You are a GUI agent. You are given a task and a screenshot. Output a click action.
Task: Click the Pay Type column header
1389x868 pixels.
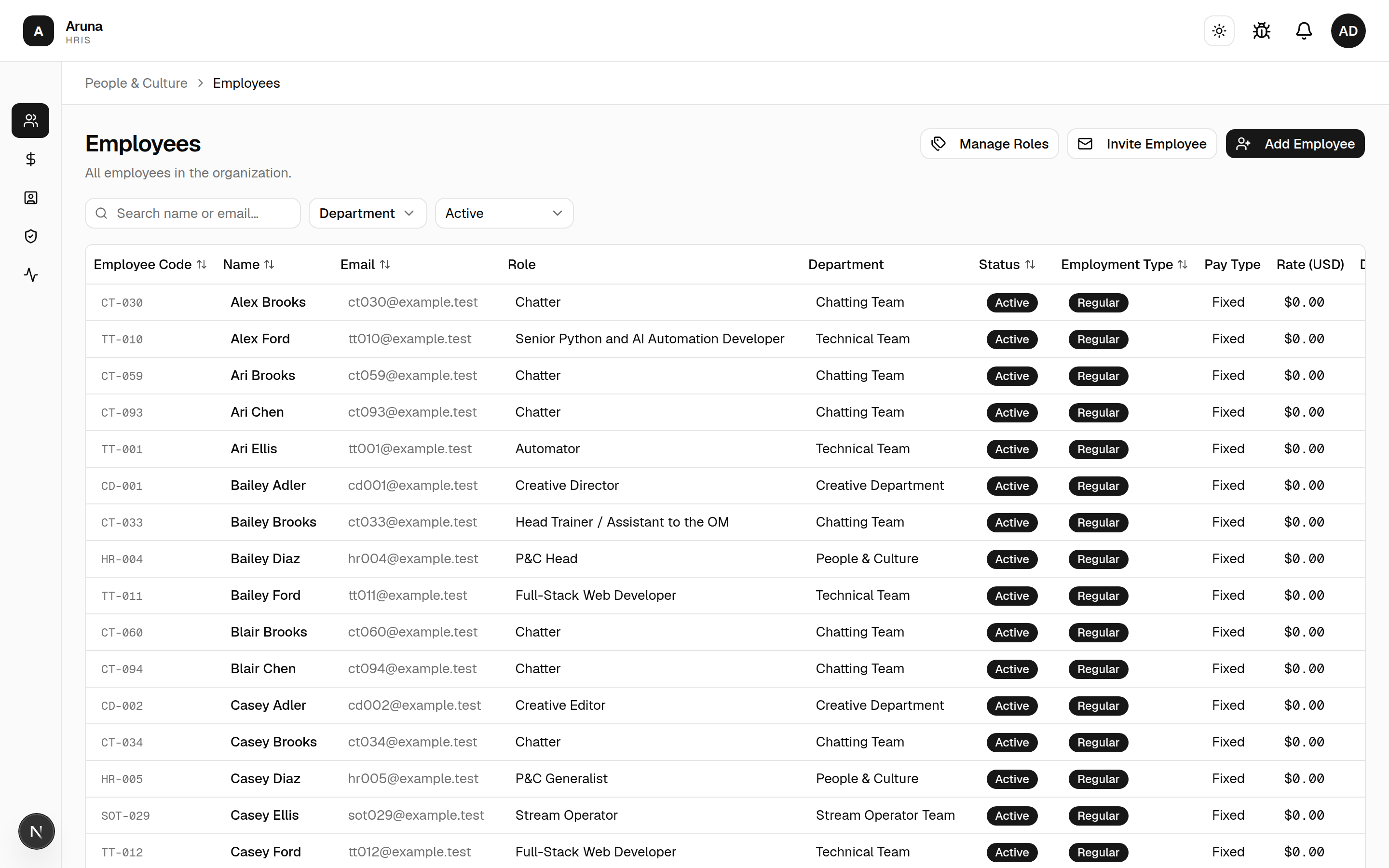[1232, 265]
